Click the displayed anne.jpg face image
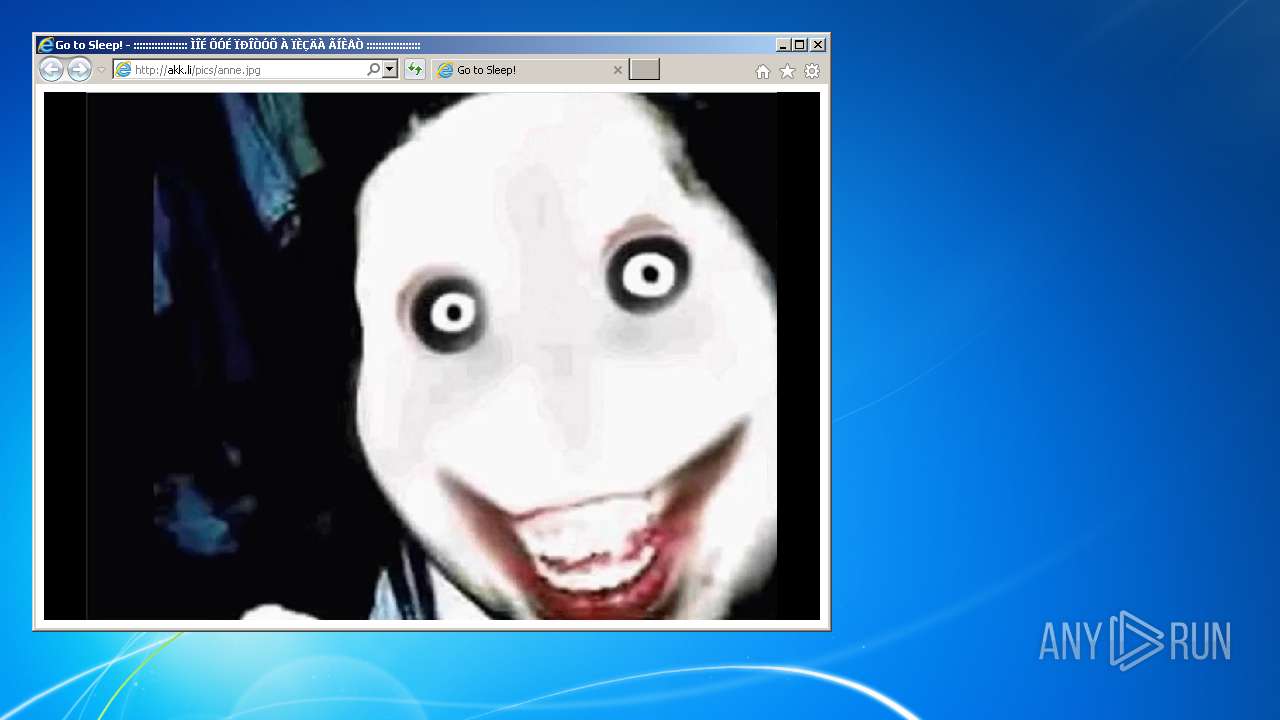 click(x=432, y=356)
